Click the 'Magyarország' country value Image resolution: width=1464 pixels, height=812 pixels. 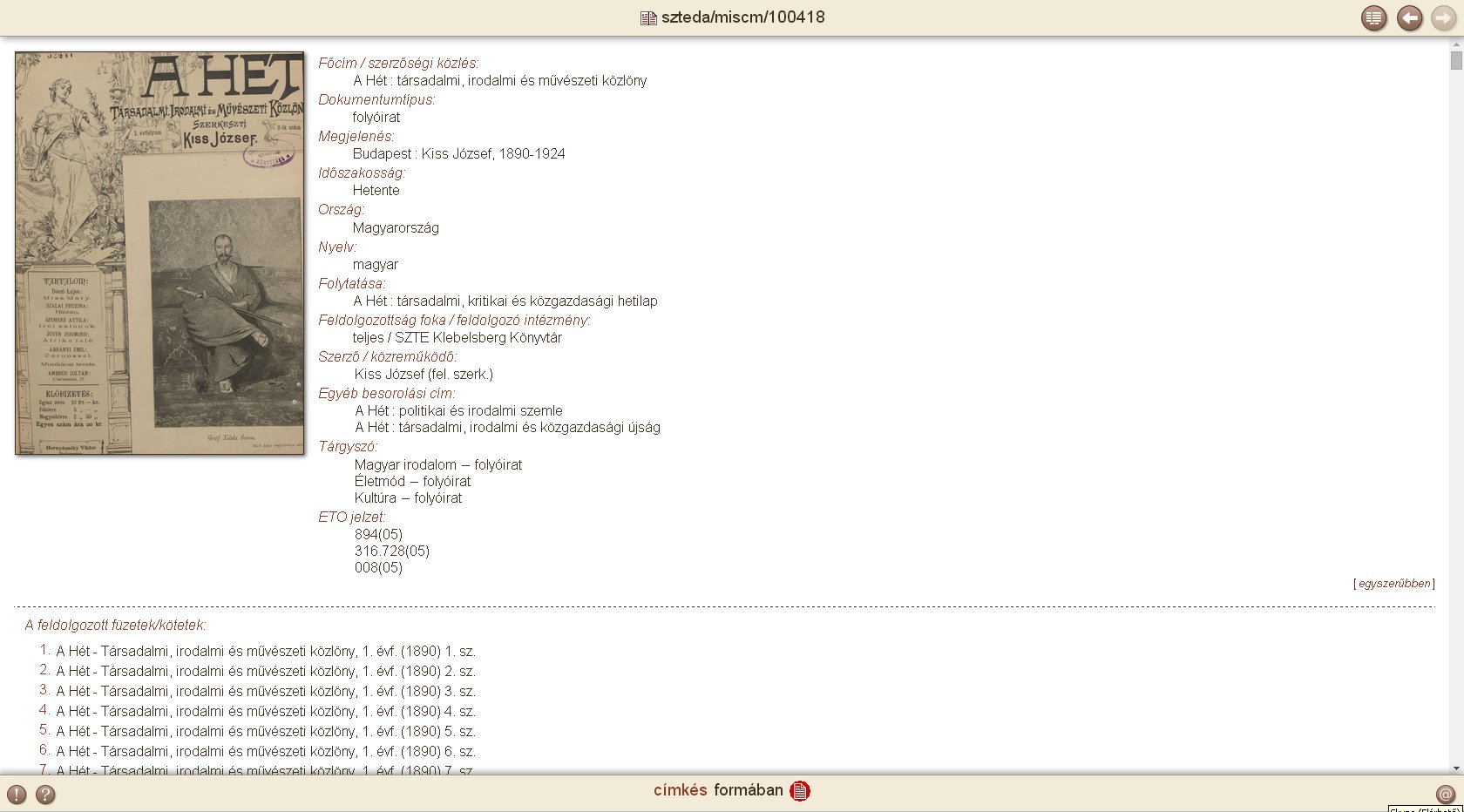point(396,227)
